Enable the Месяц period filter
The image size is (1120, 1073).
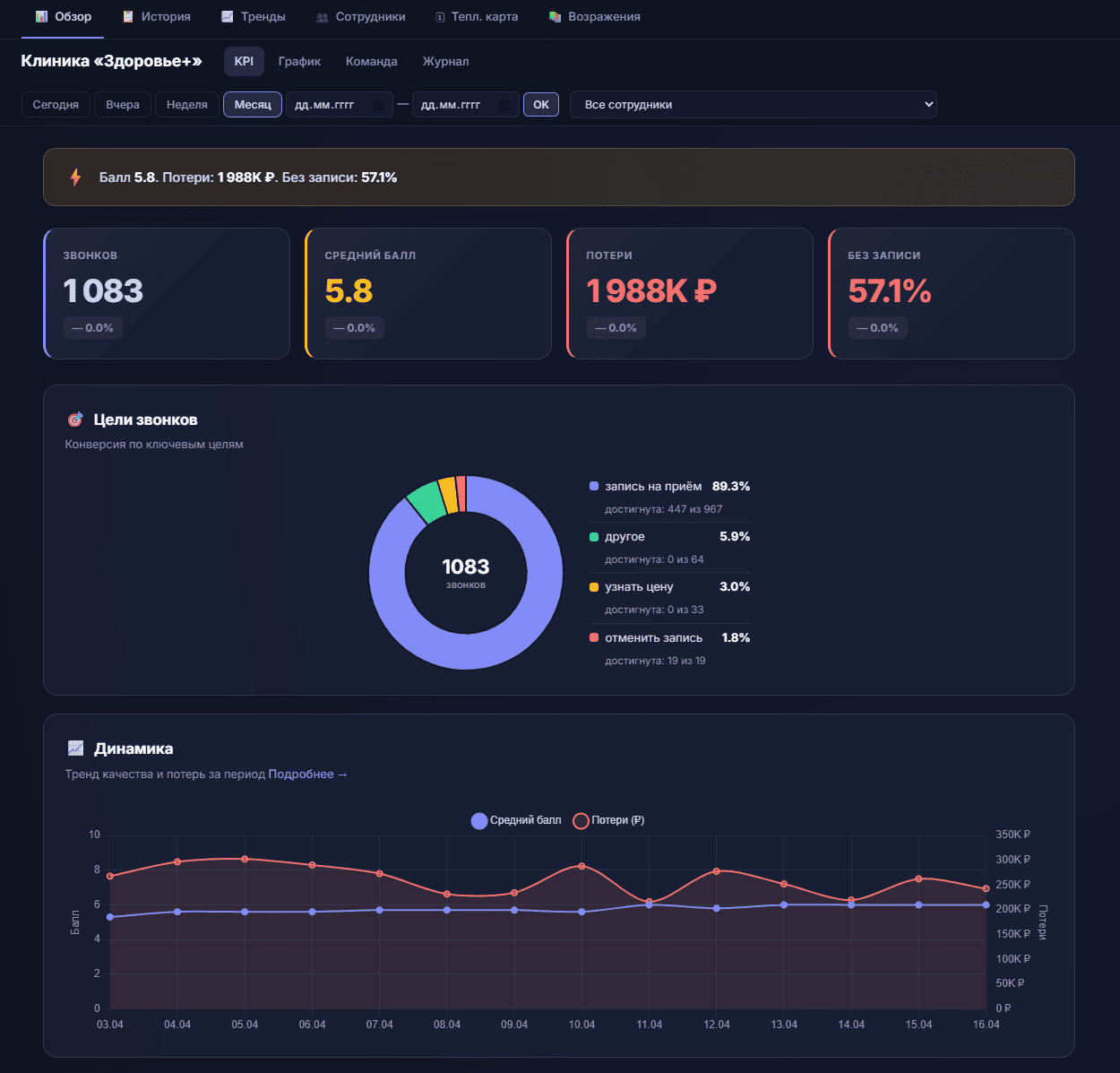click(x=252, y=104)
